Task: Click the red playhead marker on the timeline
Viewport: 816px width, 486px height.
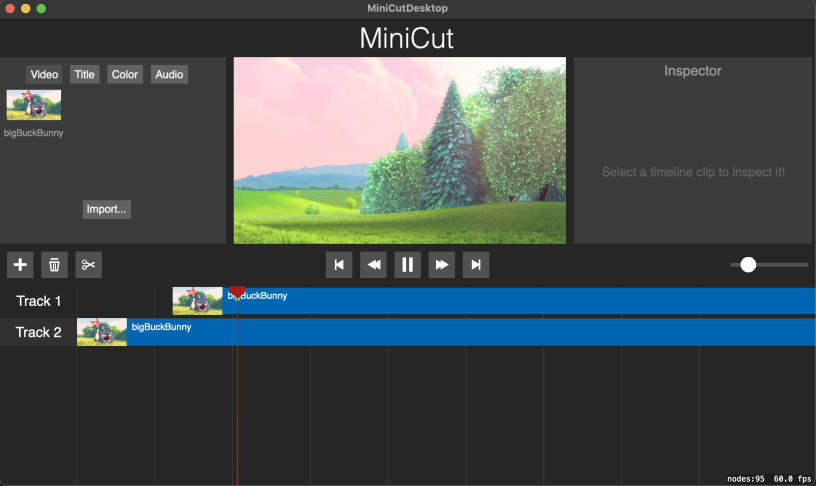Action: coord(237,292)
